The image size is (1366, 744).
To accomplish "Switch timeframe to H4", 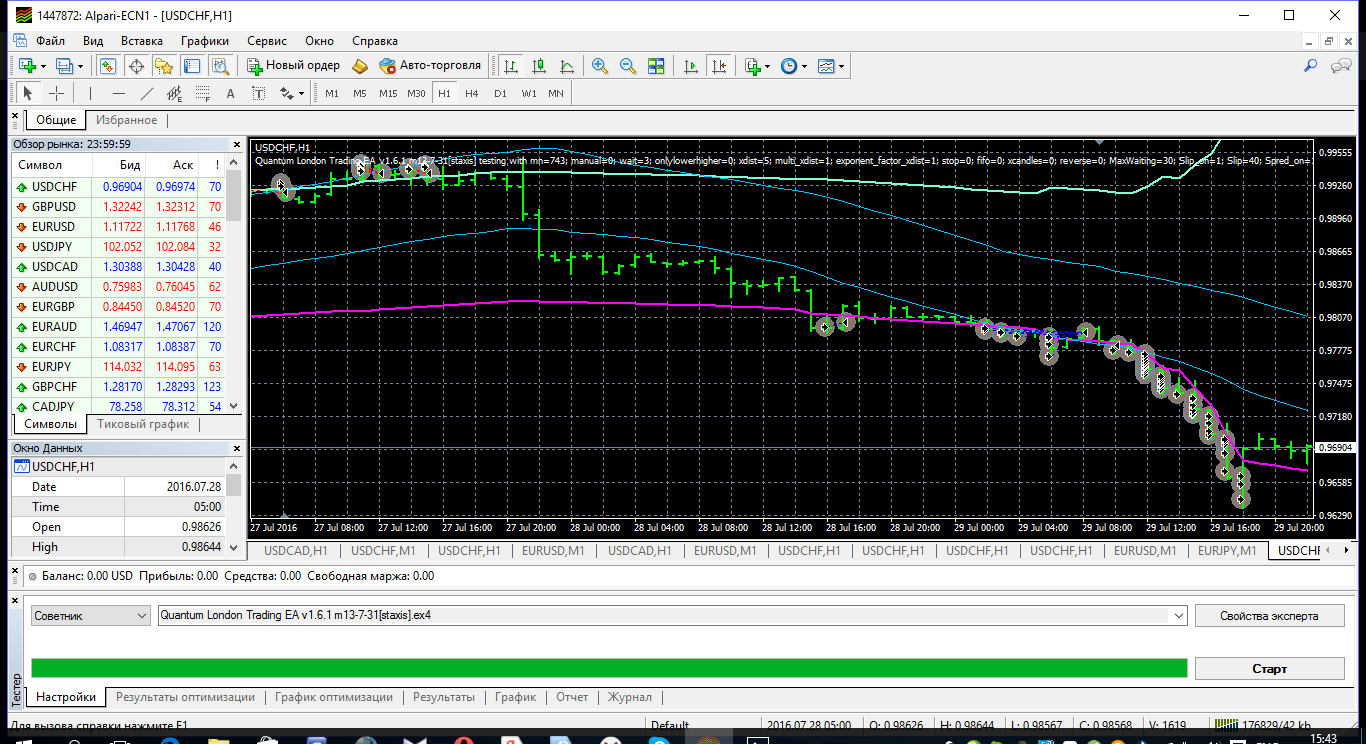I will [x=472, y=93].
